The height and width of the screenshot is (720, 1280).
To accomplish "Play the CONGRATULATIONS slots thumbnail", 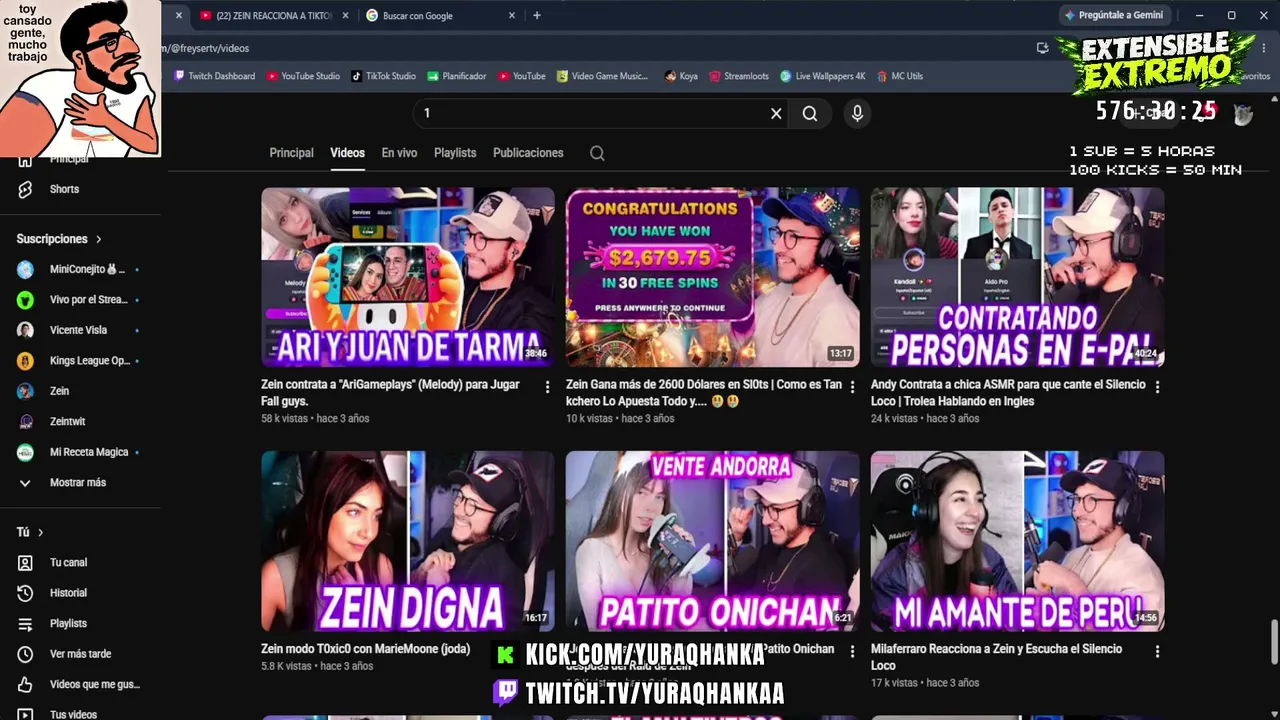I will 713,277.
